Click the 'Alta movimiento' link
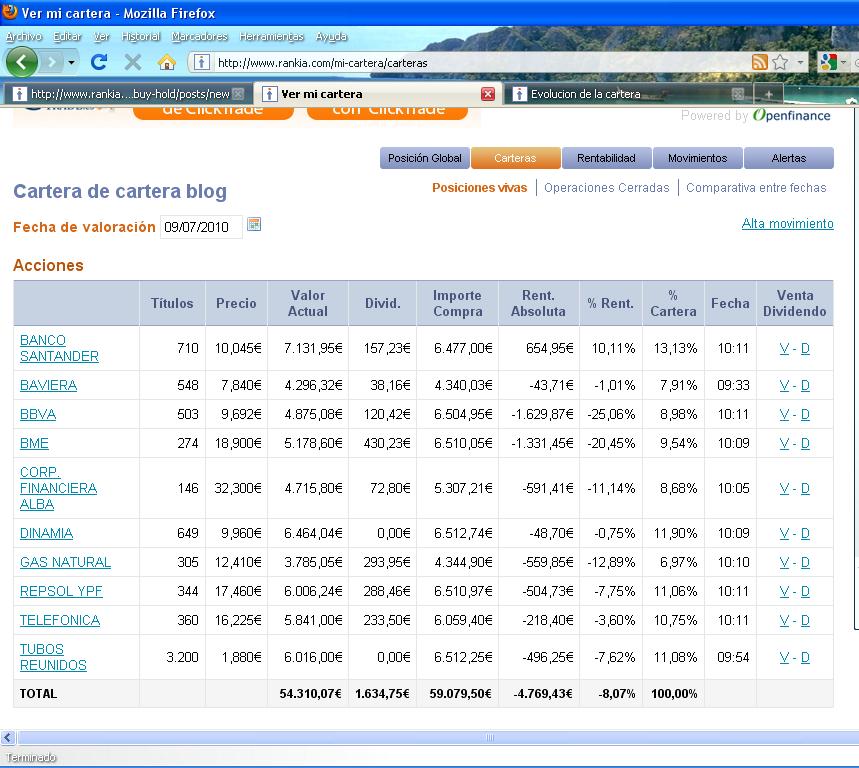This screenshot has height=768, width=859. click(787, 224)
